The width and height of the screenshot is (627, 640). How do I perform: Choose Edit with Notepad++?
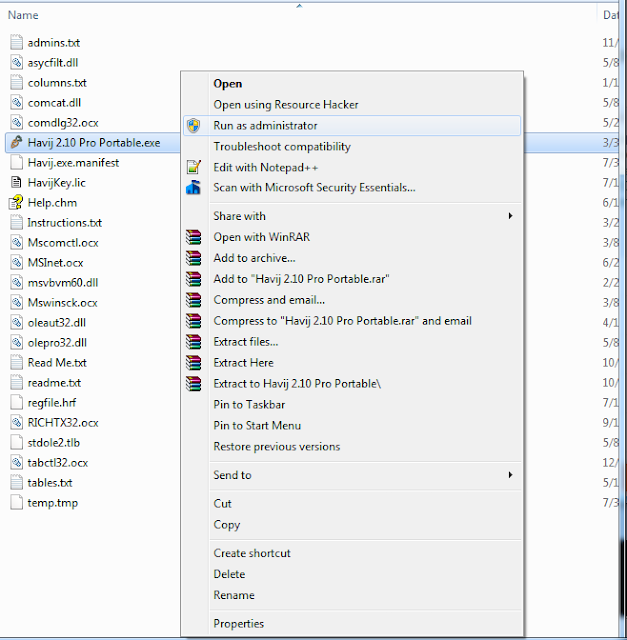pyautogui.click(x=352, y=167)
